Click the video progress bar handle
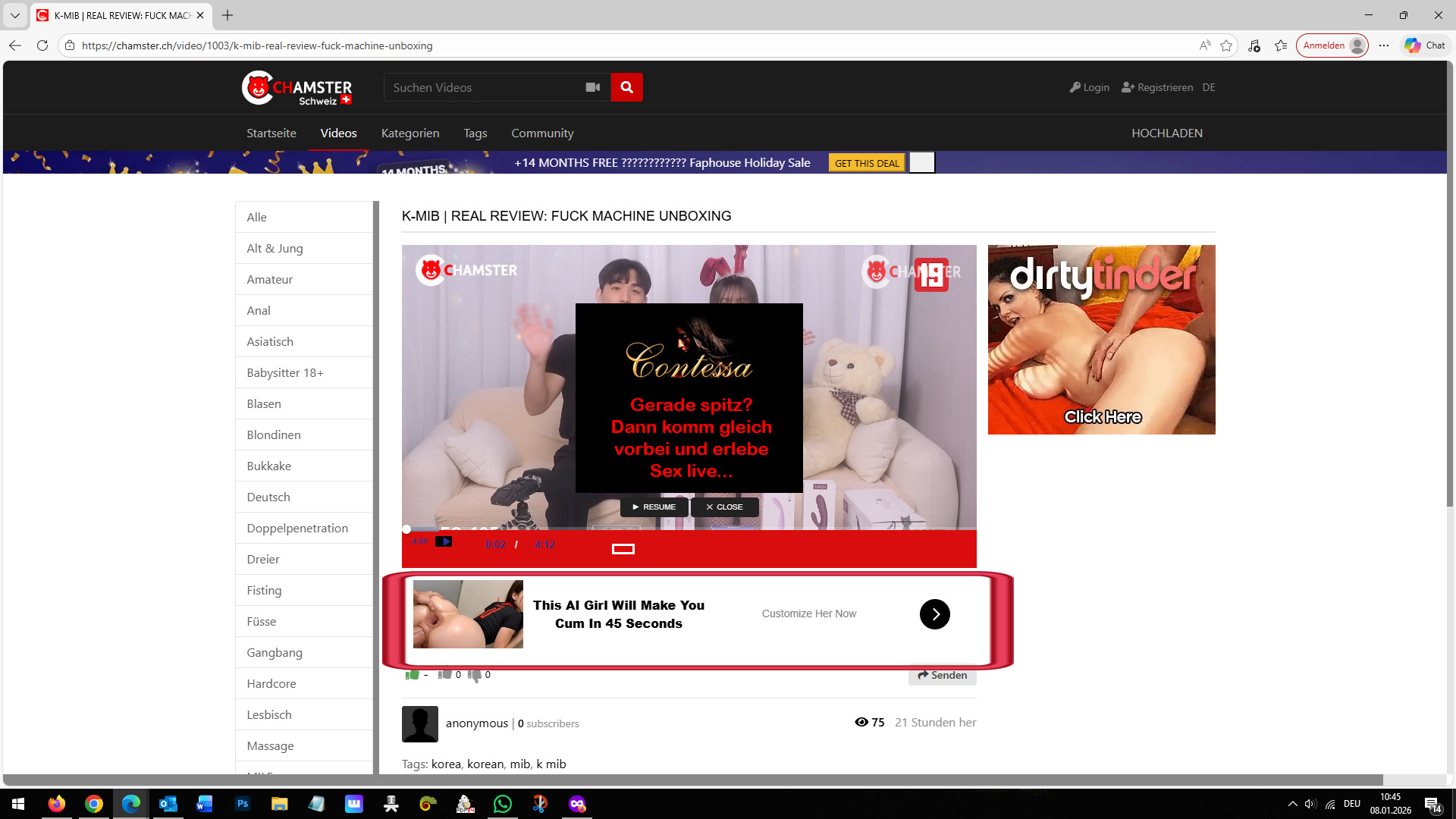 [406, 529]
